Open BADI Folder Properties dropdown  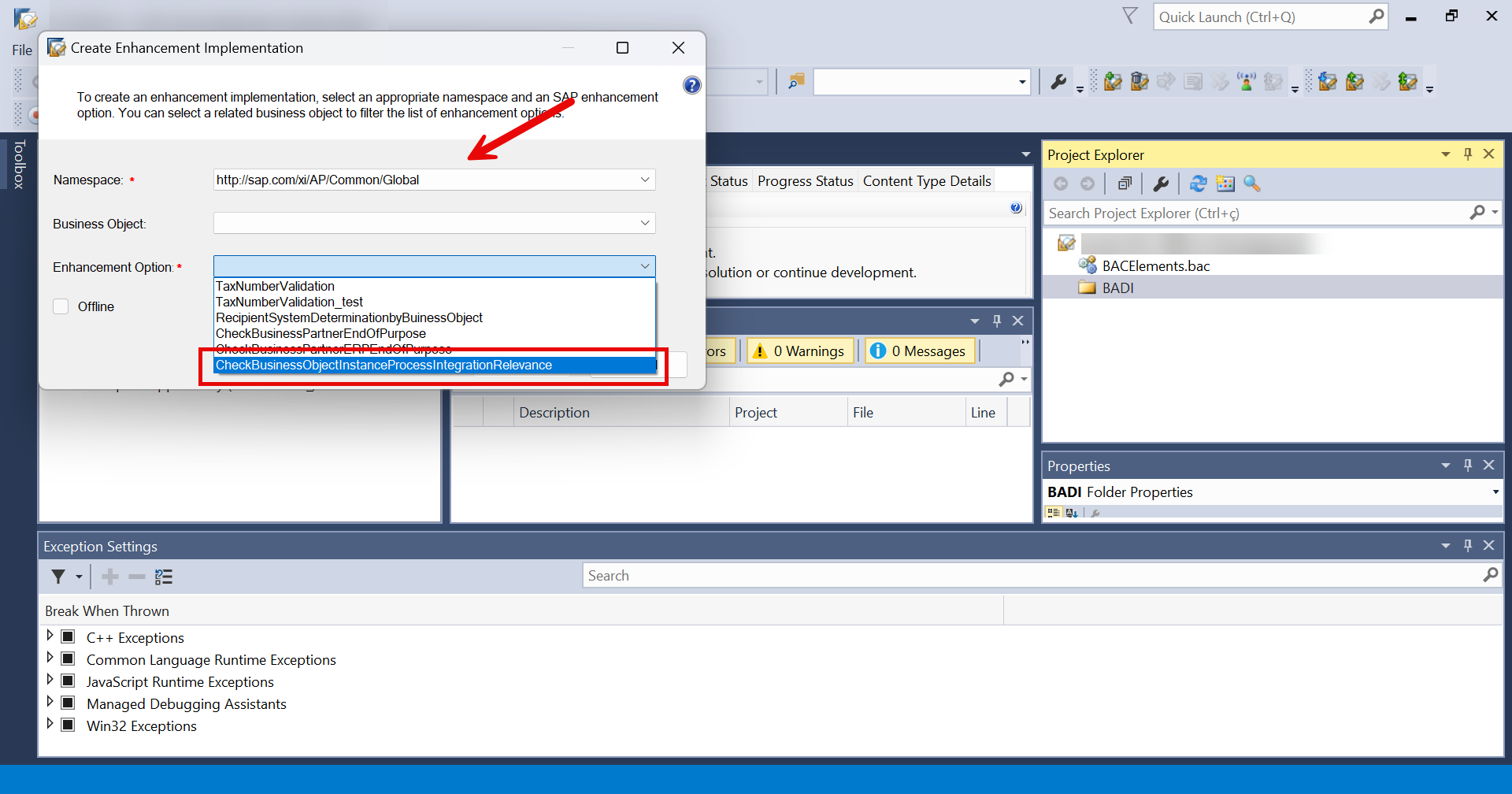pos(1495,492)
